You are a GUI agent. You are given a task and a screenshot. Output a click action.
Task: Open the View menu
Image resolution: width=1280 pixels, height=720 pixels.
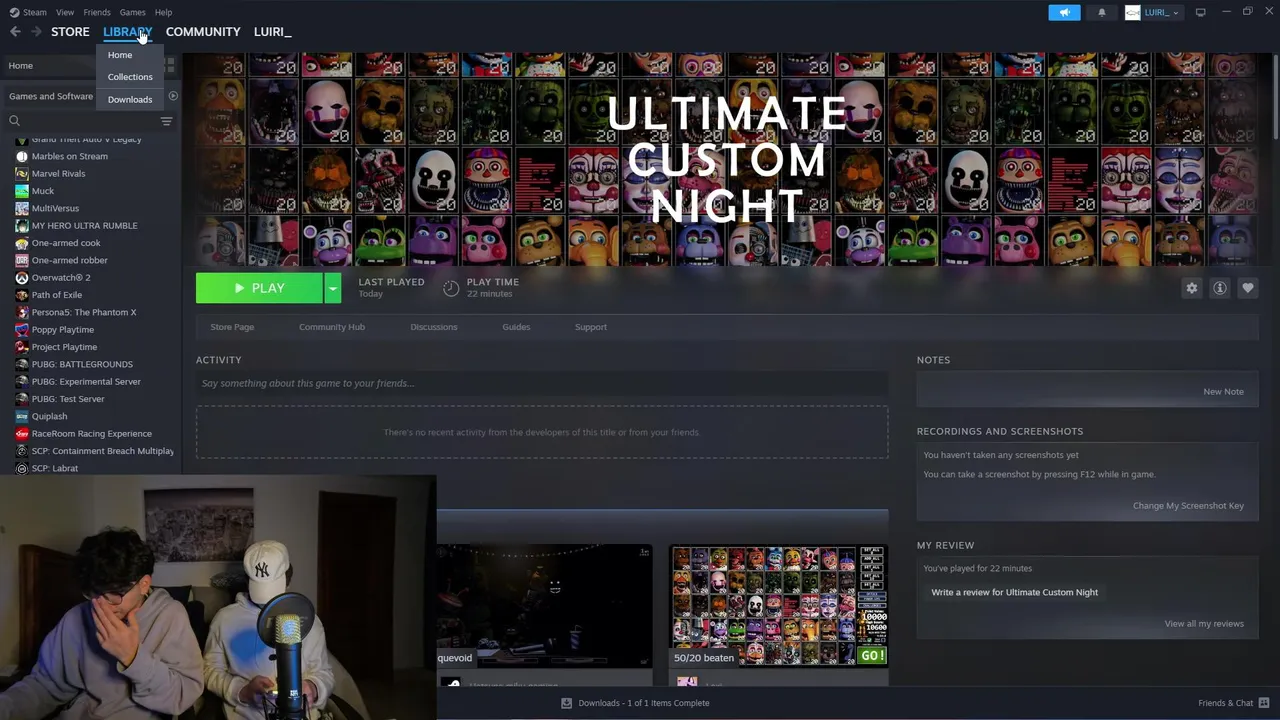point(65,12)
